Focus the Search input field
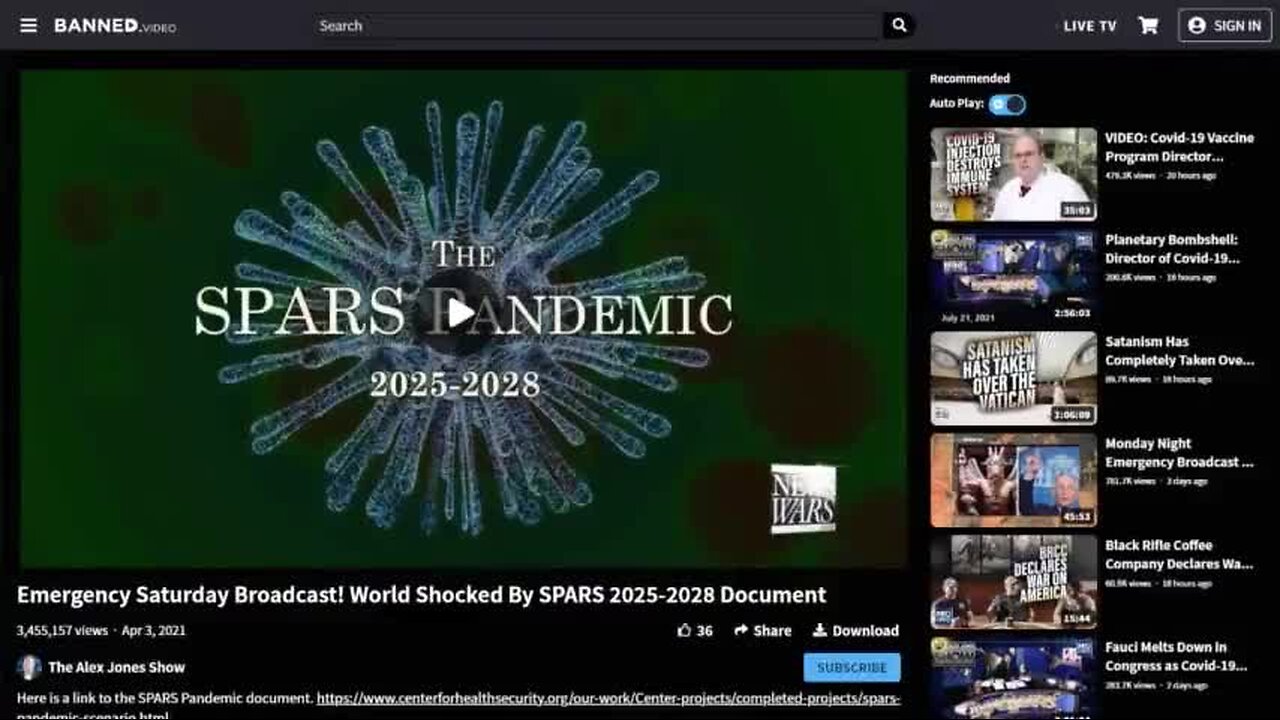 tap(597, 26)
